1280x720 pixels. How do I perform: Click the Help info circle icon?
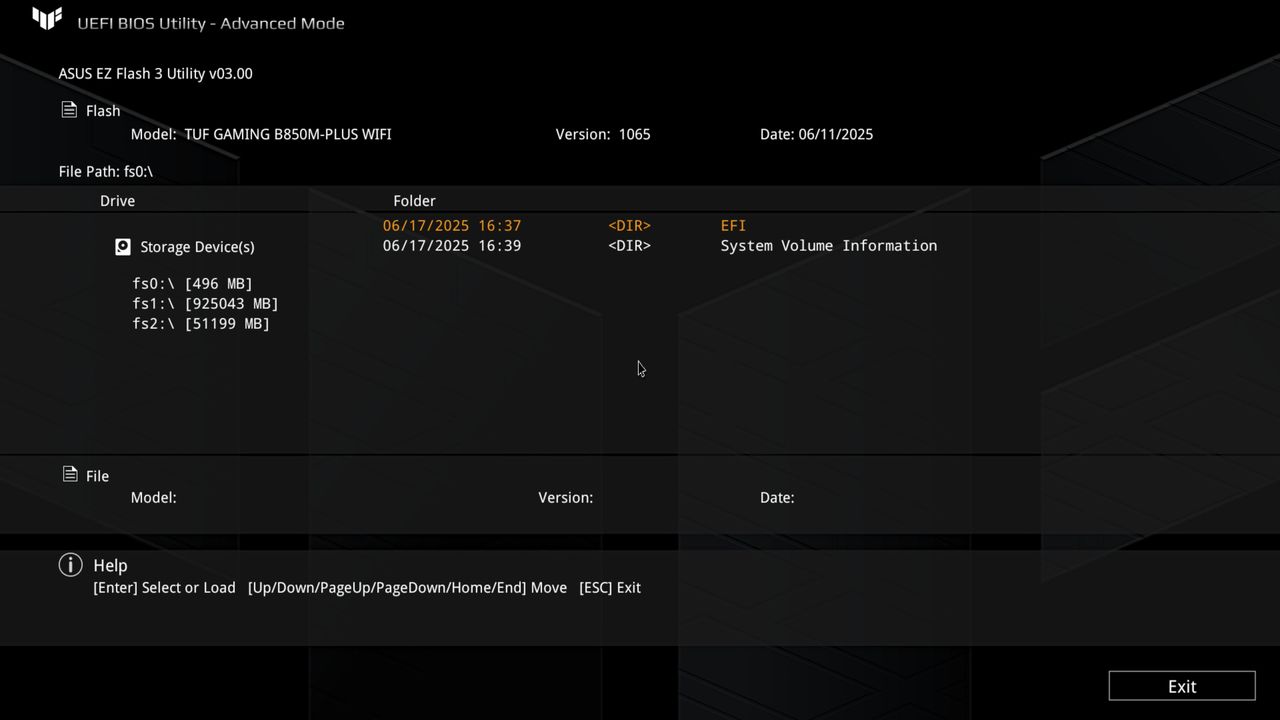70,564
